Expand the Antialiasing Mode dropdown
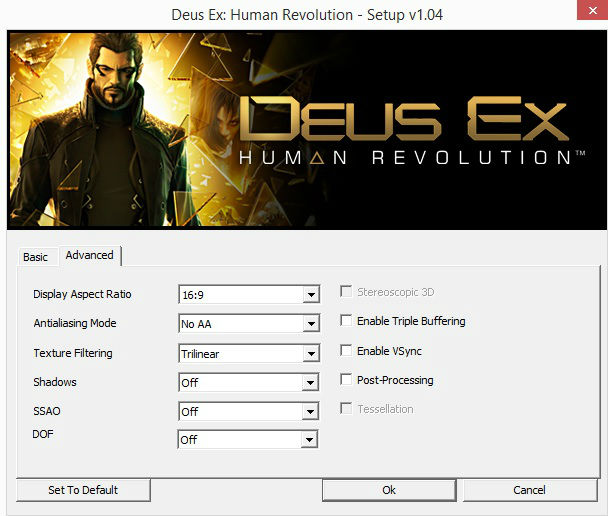The height and width of the screenshot is (516, 608). [311, 324]
